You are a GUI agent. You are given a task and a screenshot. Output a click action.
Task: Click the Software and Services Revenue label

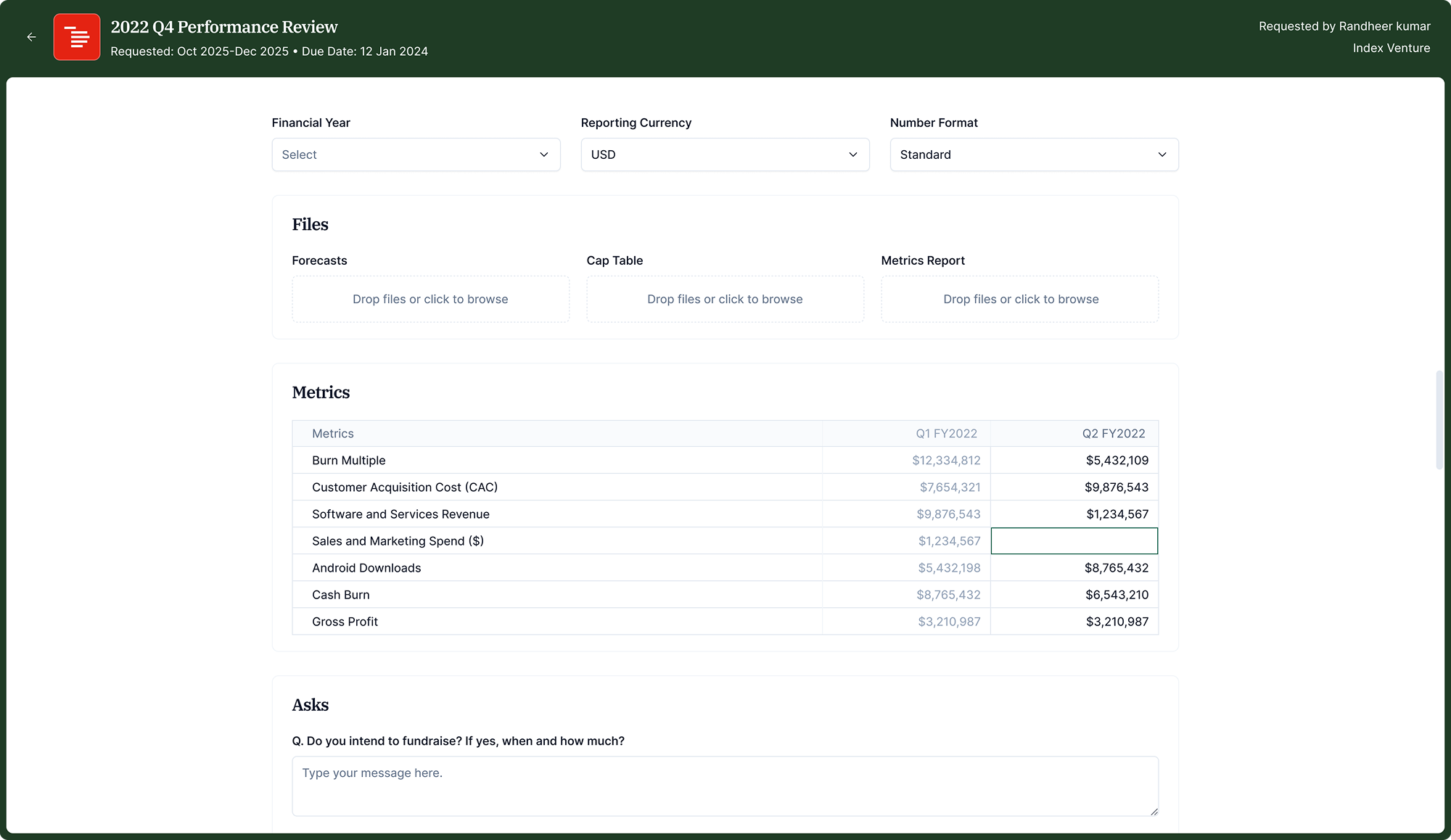tap(400, 514)
